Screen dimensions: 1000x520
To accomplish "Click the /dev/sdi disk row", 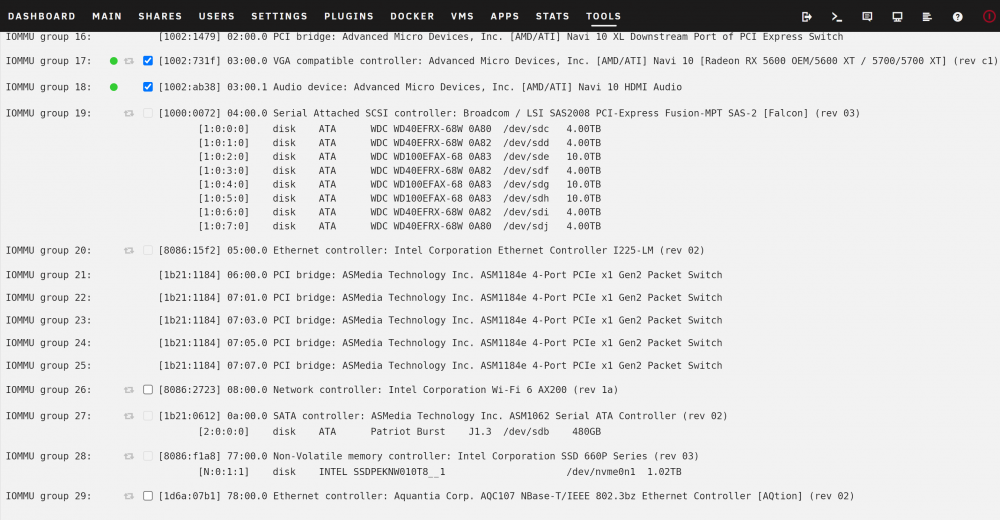I will (400, 212).
